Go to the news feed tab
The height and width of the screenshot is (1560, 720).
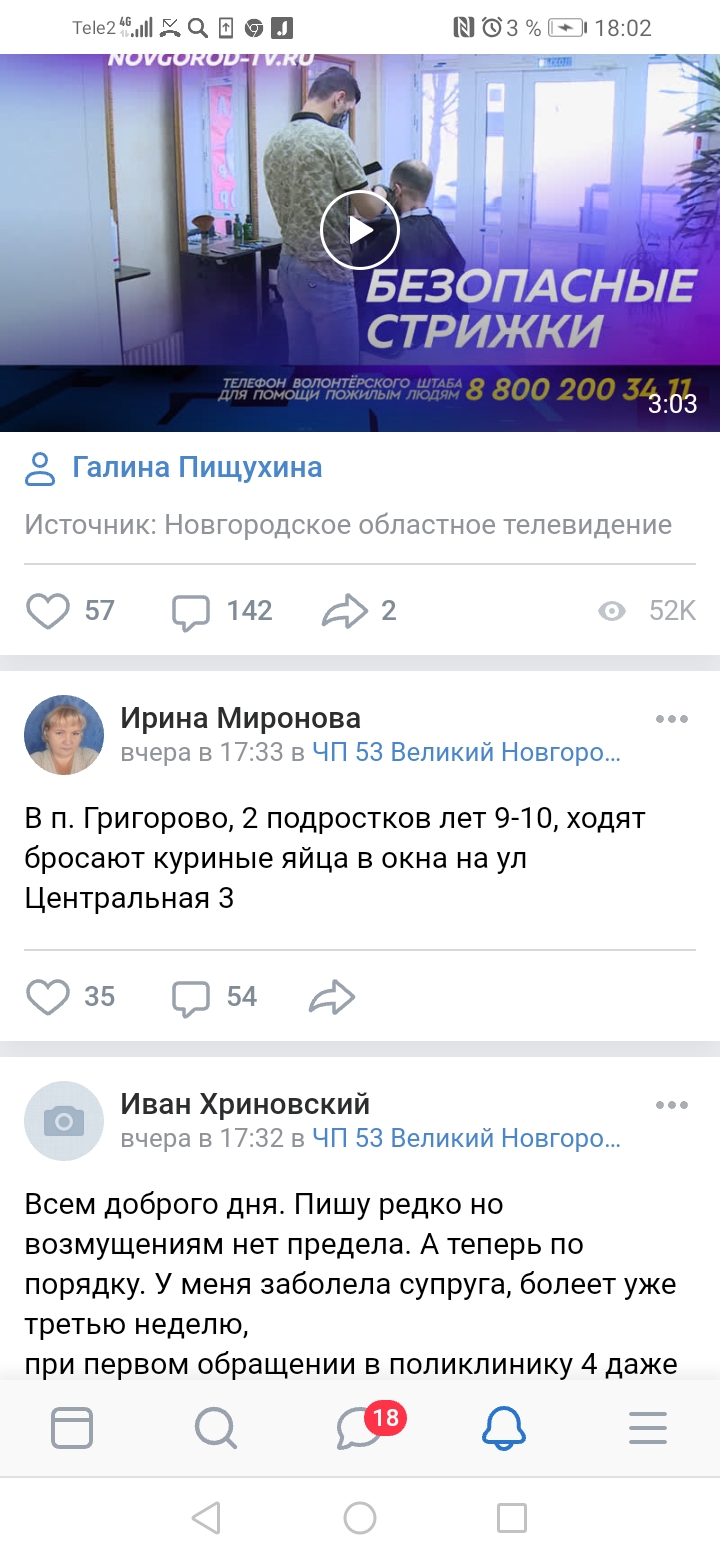(x=72, y=1427)
